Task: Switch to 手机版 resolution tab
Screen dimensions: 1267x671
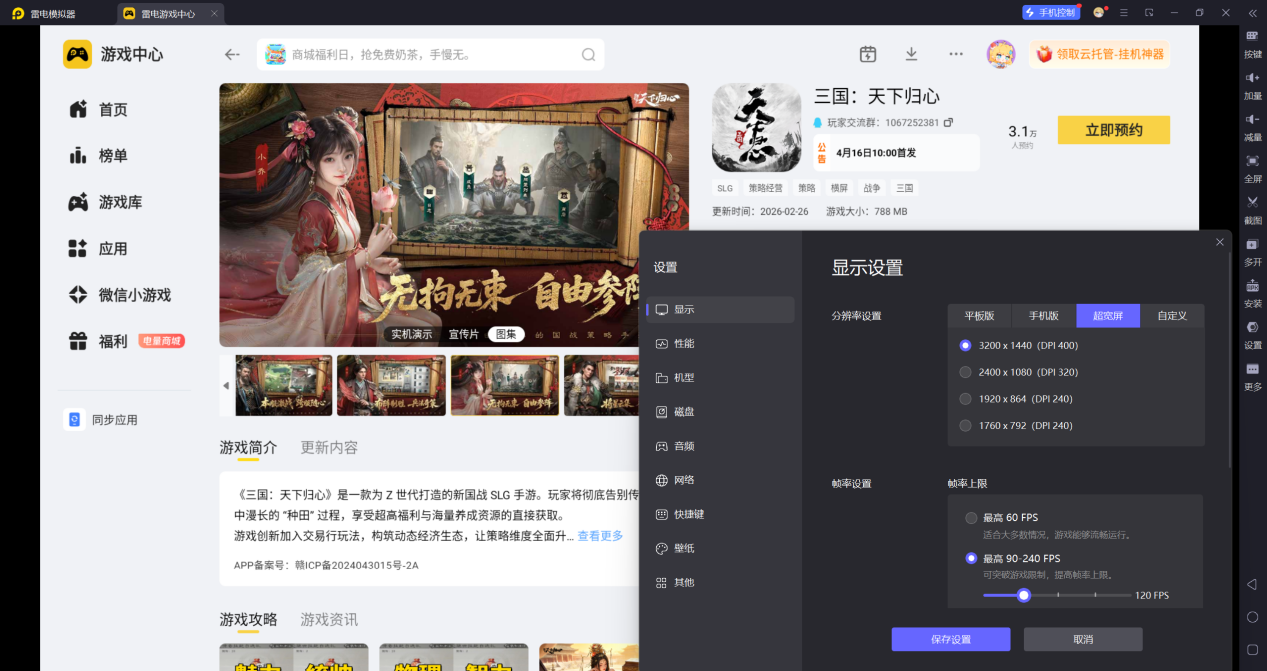Action: point(1044,316)
